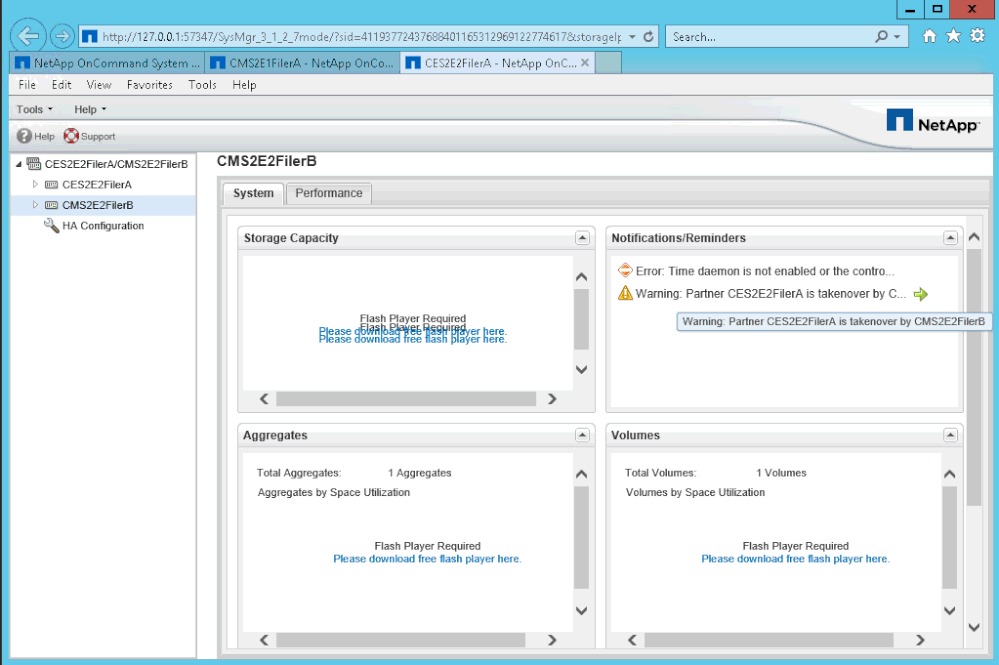Click the NetApp logo
The height and width of the screenshot is (665, 999).
[932, 121]
